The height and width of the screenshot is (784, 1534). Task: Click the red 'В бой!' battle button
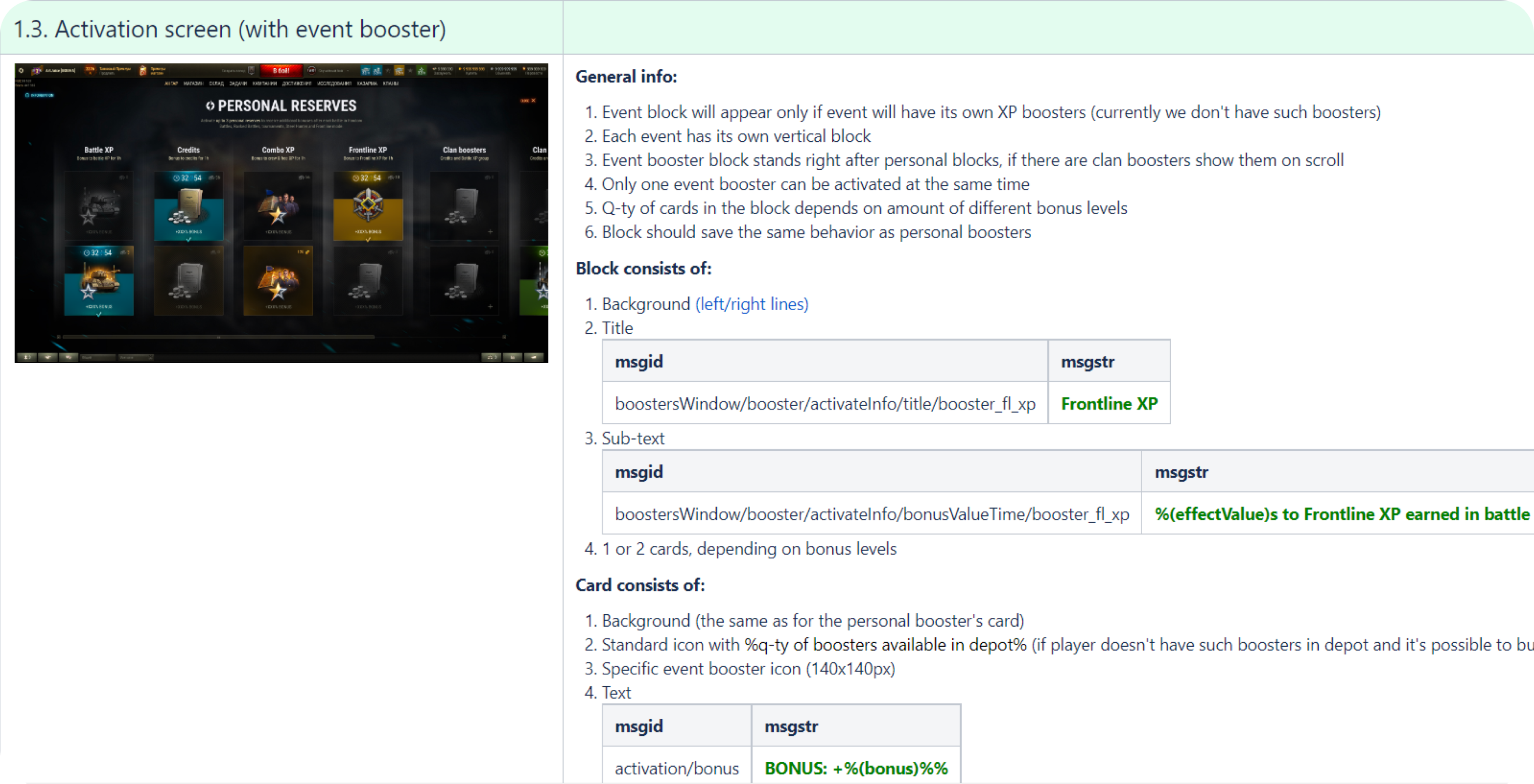pyautogui.click(x=281, y=70)
